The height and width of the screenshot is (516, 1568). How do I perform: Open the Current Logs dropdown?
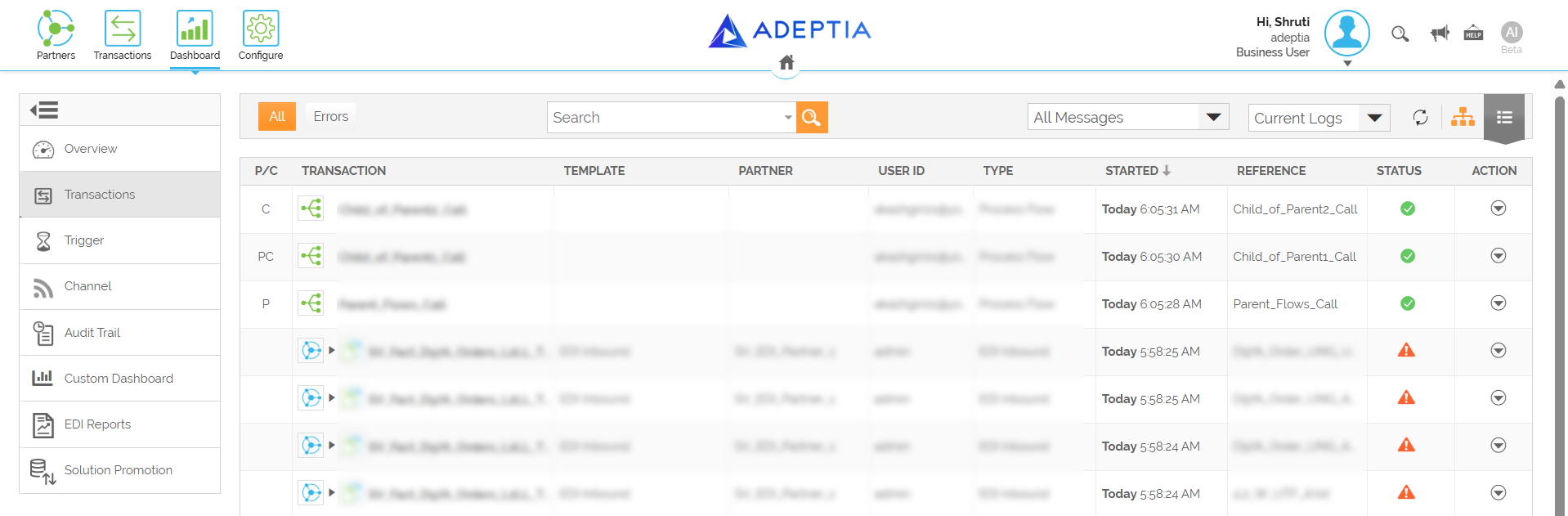(x=1319, y=118)
